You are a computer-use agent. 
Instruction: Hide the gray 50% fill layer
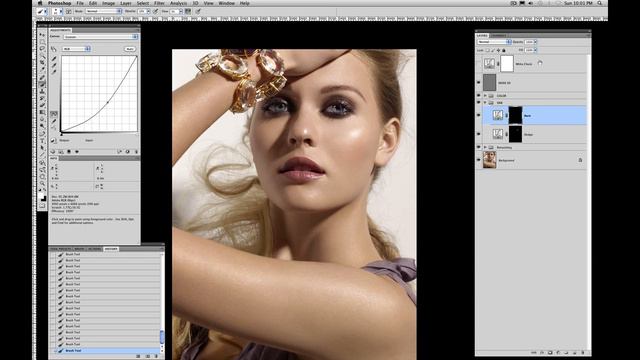tap(479, 82)
